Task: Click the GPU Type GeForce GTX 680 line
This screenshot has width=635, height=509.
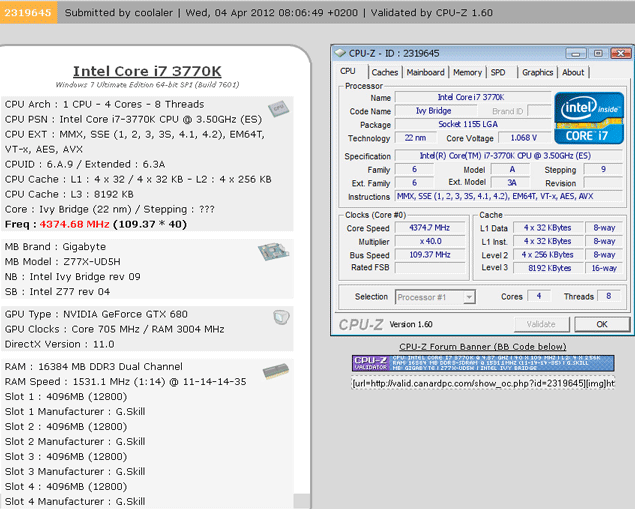Action: tap(96, 314)
